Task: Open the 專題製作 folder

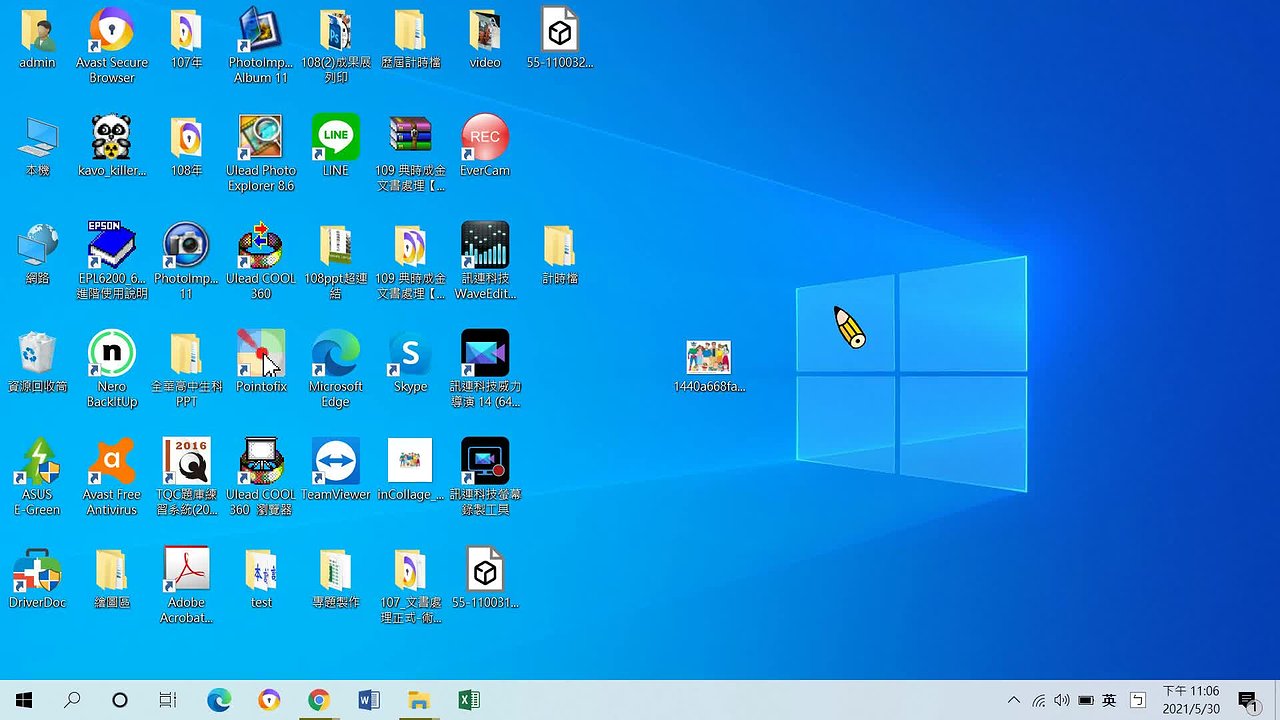Action: (336, 570)
